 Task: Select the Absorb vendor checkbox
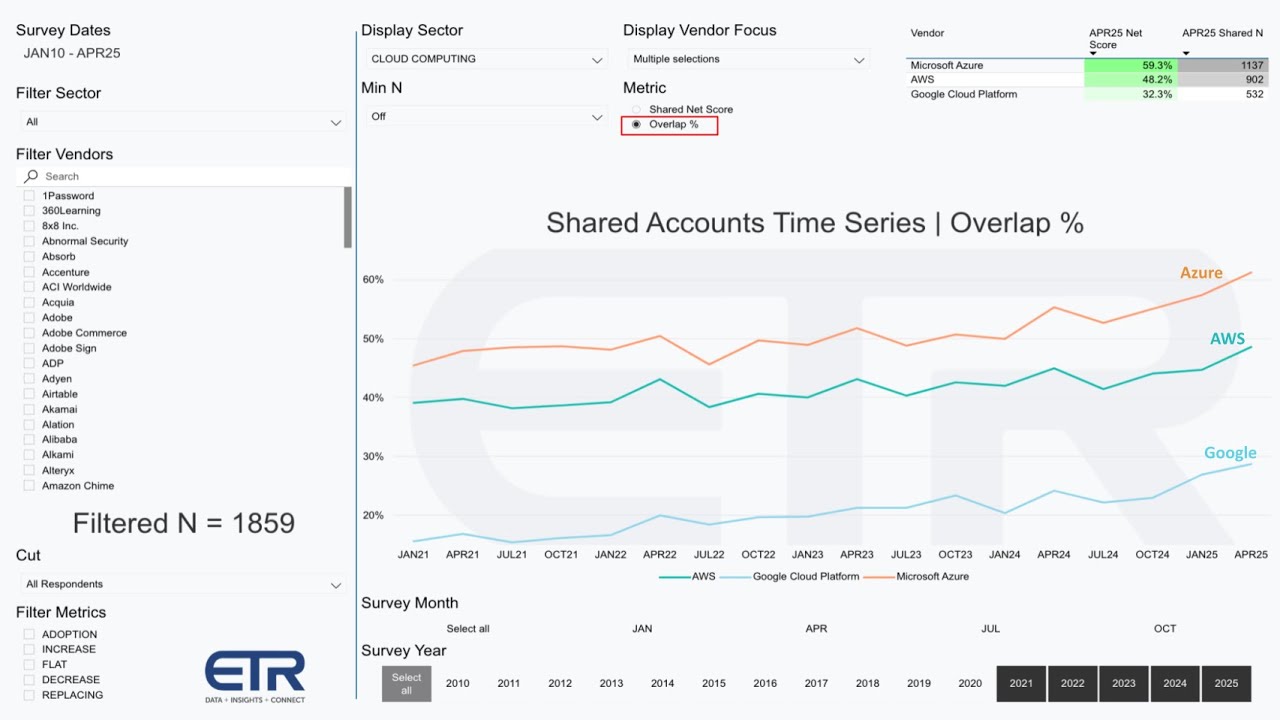(x=30, y=257)
